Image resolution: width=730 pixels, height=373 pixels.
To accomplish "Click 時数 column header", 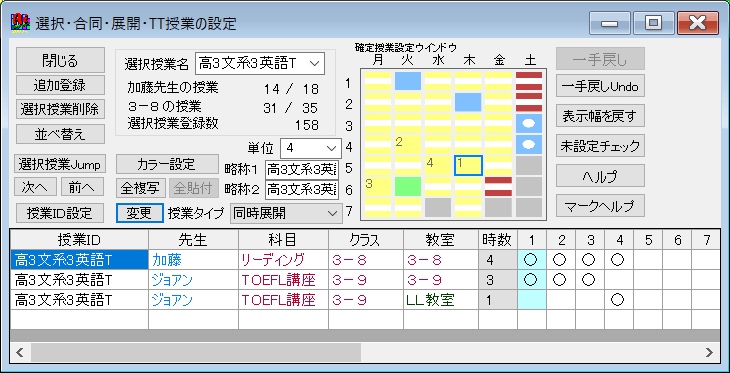I will [x=498, y=240].
